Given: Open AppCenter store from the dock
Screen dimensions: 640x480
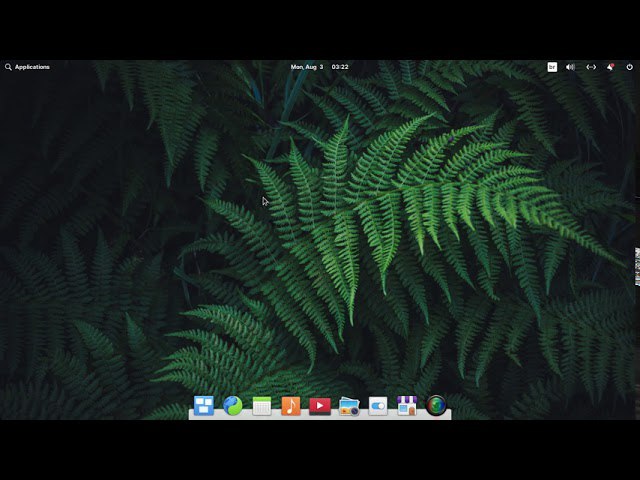Looking at the screenshot, I should pos(407,406).
